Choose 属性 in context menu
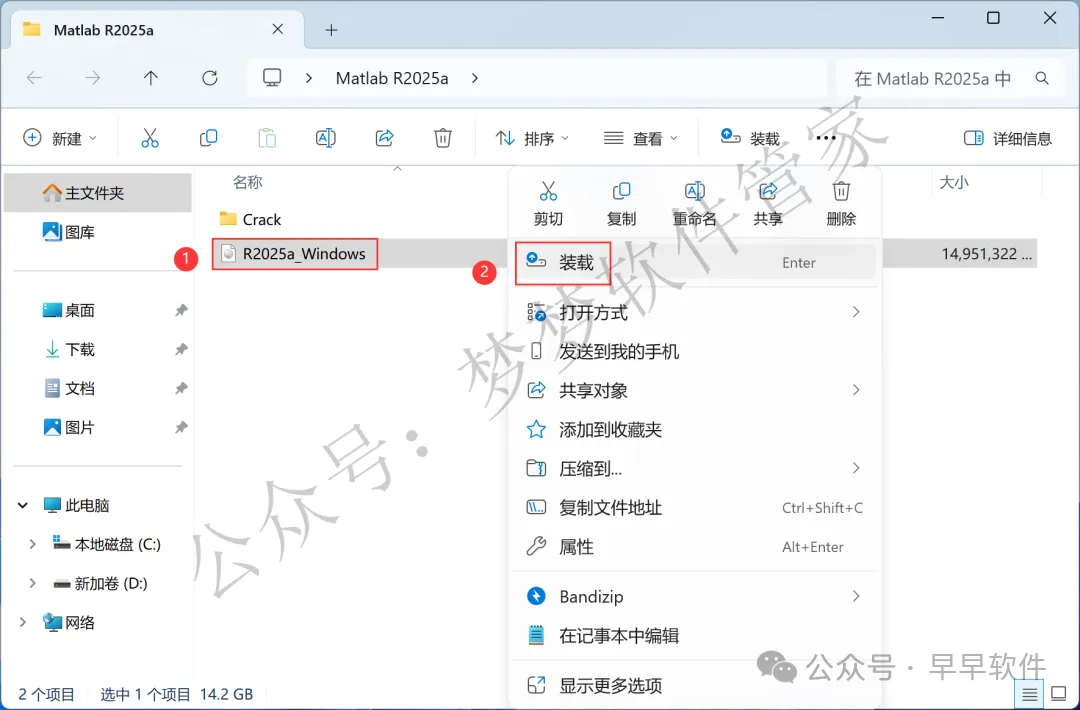The width and height of the screenshot is (1080, 710). click(696, 547)
